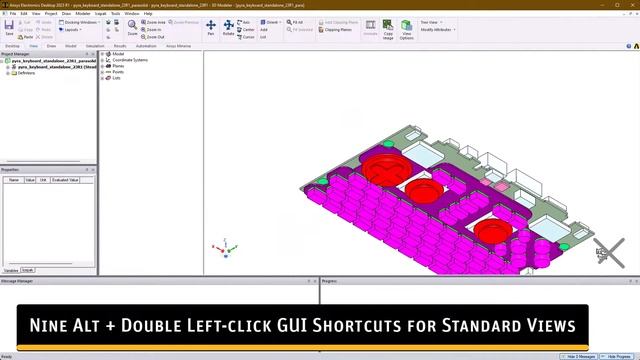This screenshot has width=640, height=360.
Task: Switch to the Simulation ribbon tab
Action: 95,46
